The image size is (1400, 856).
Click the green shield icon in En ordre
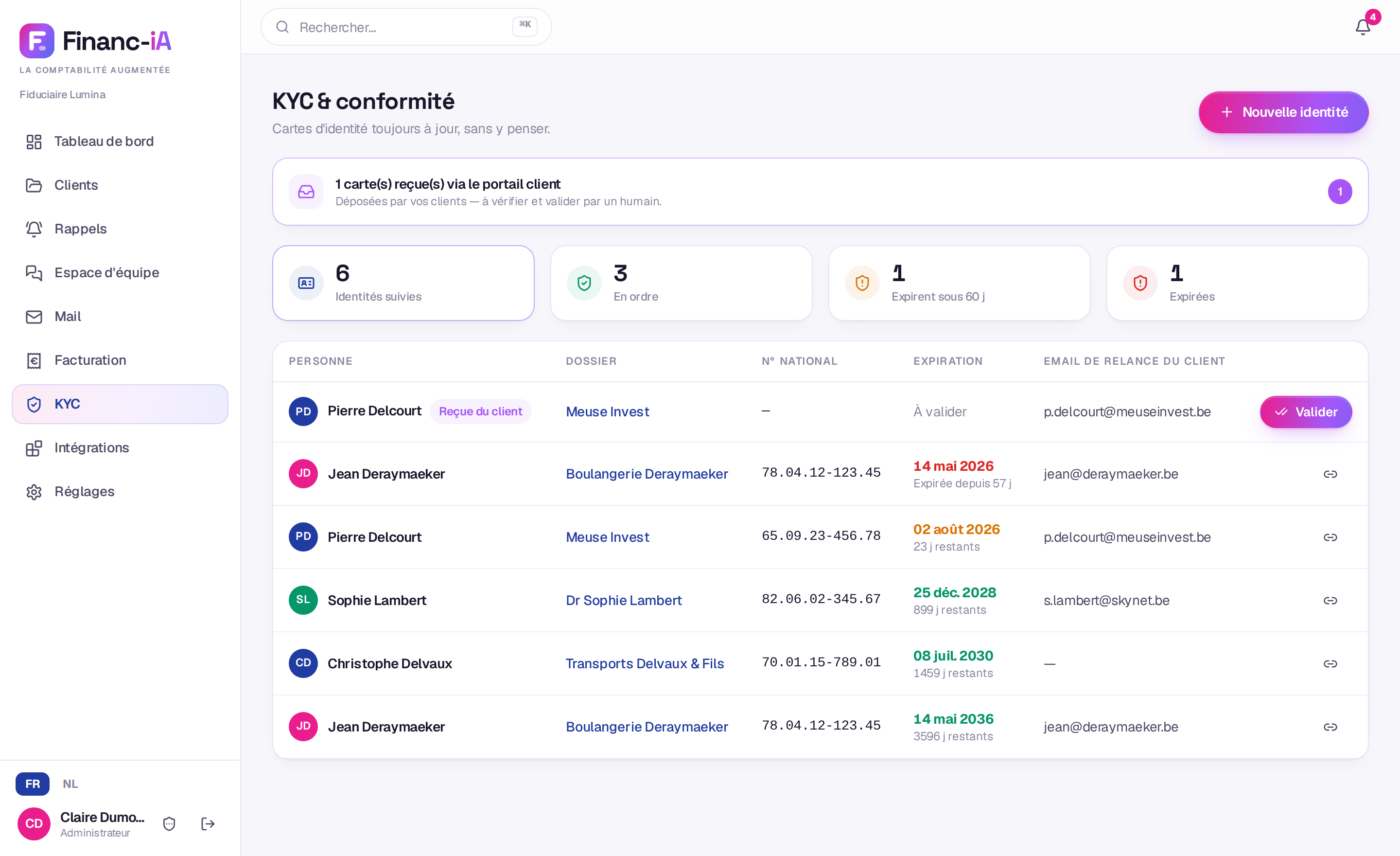pos(584,283)
